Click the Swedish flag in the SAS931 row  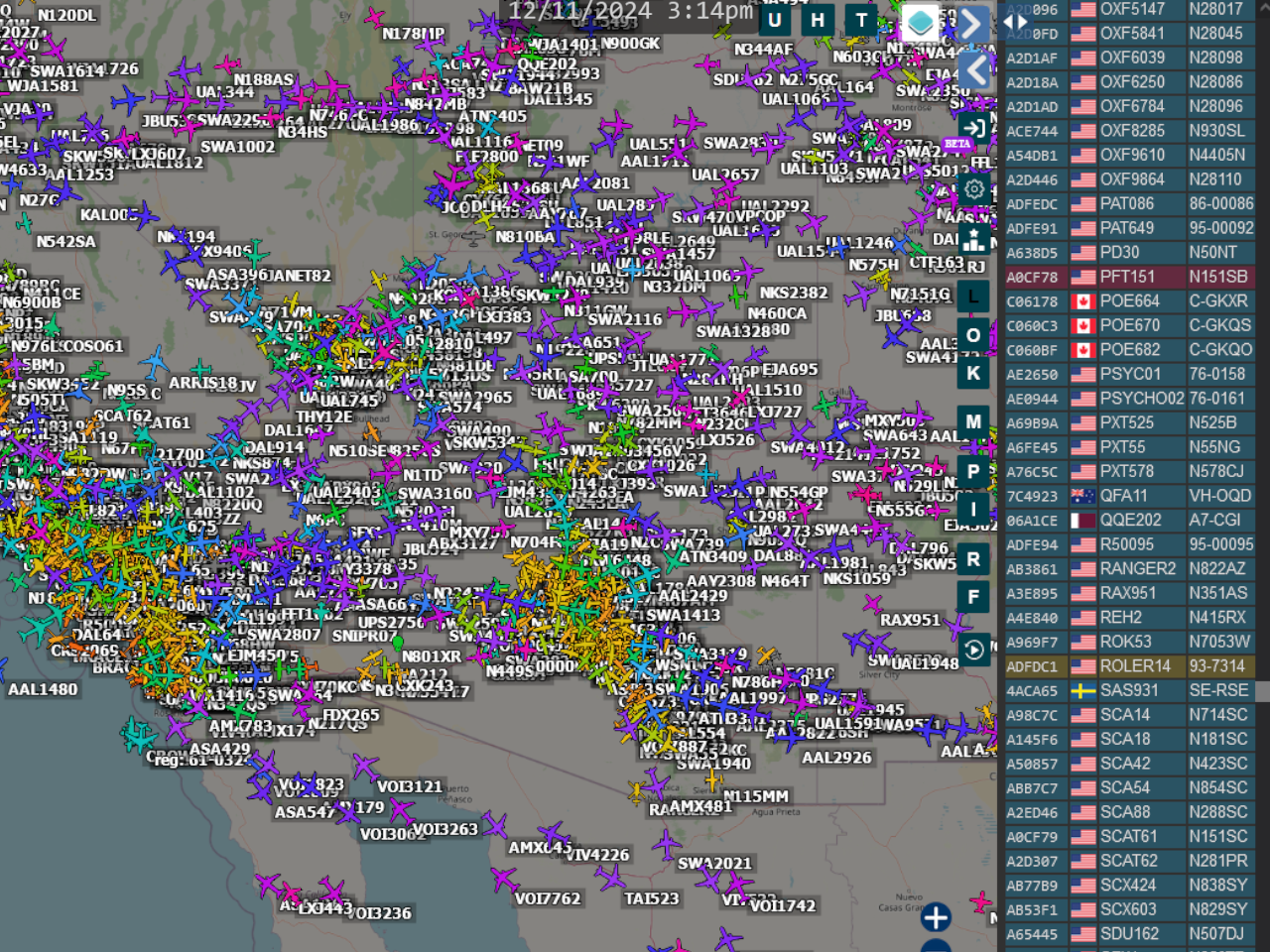[1082, 691]
